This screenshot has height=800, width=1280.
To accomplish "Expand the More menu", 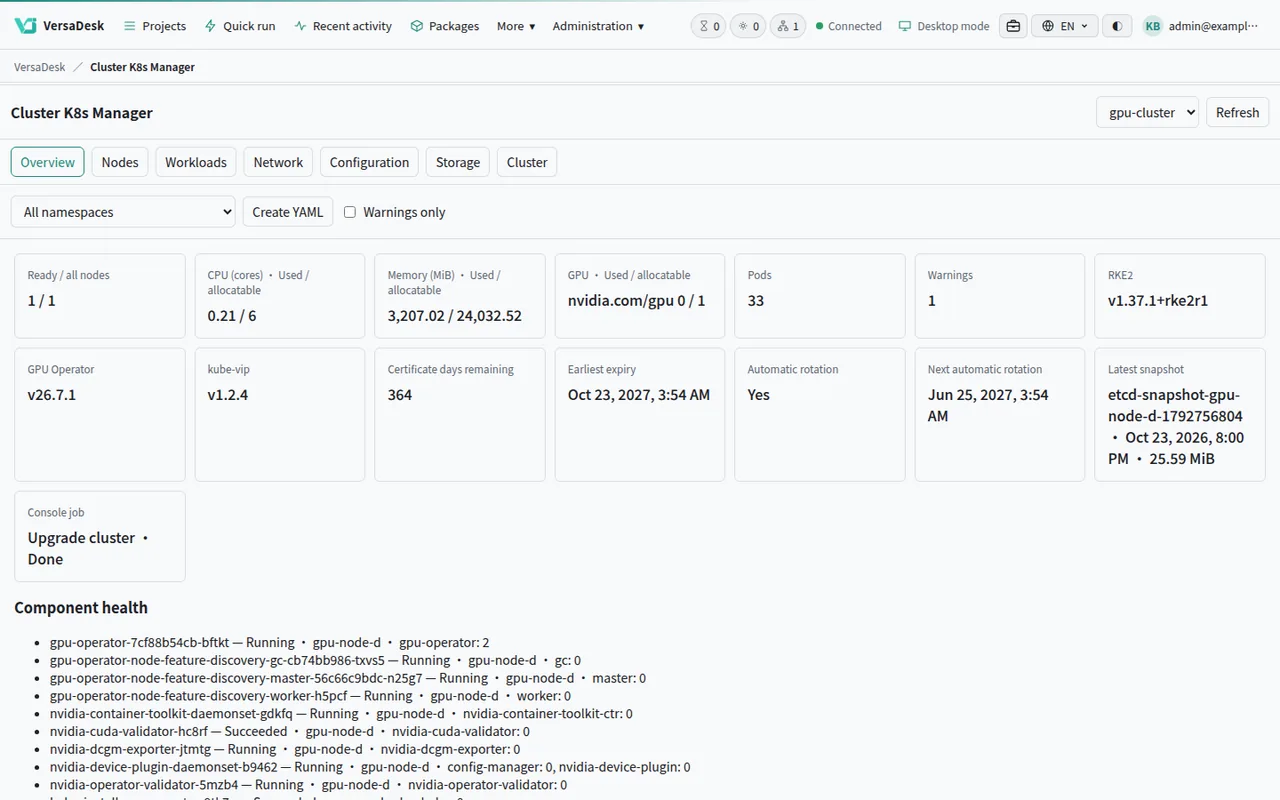I will (x=516, y=26).
